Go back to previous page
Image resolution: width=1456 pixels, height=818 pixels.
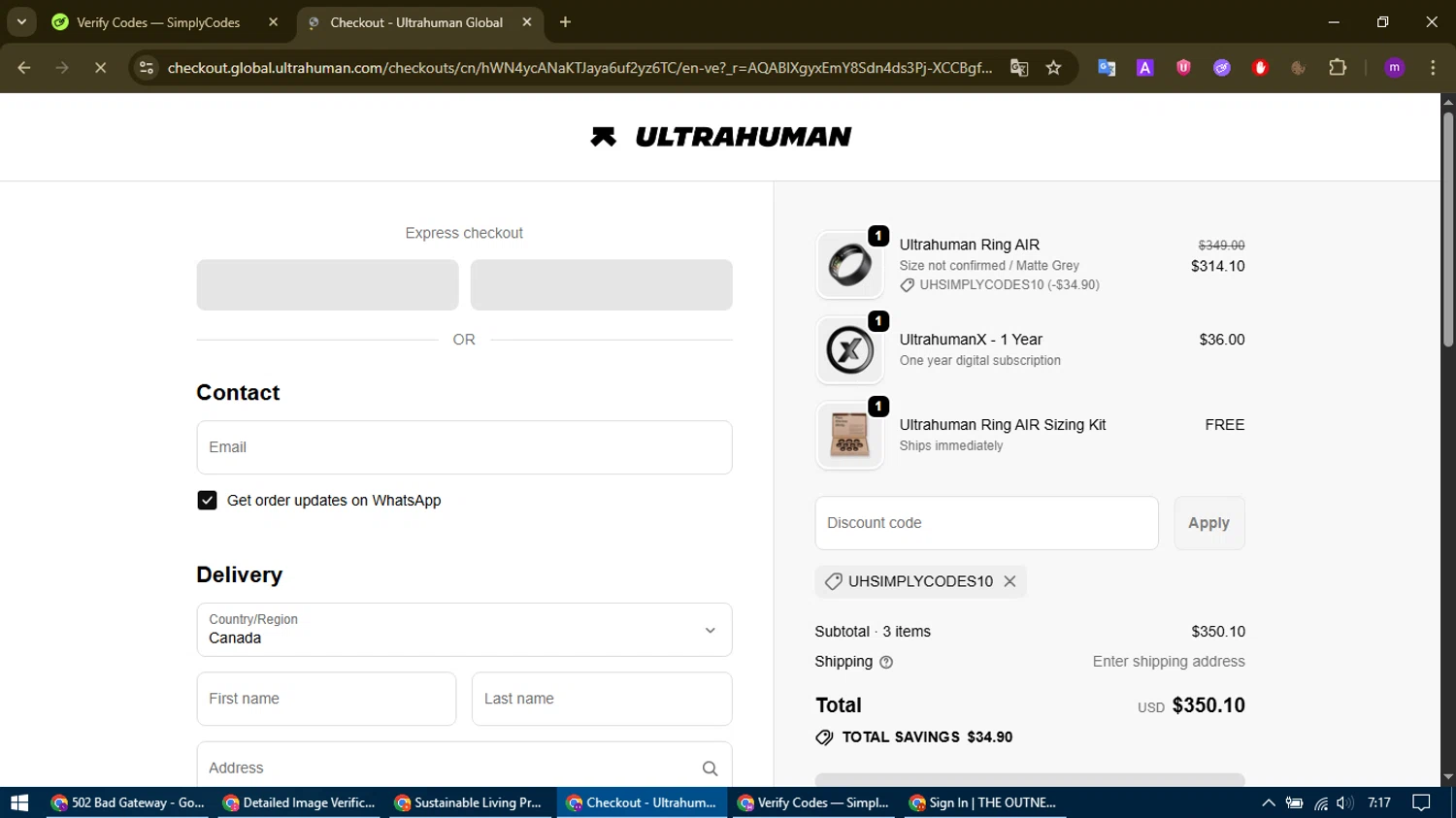point(24,68)
